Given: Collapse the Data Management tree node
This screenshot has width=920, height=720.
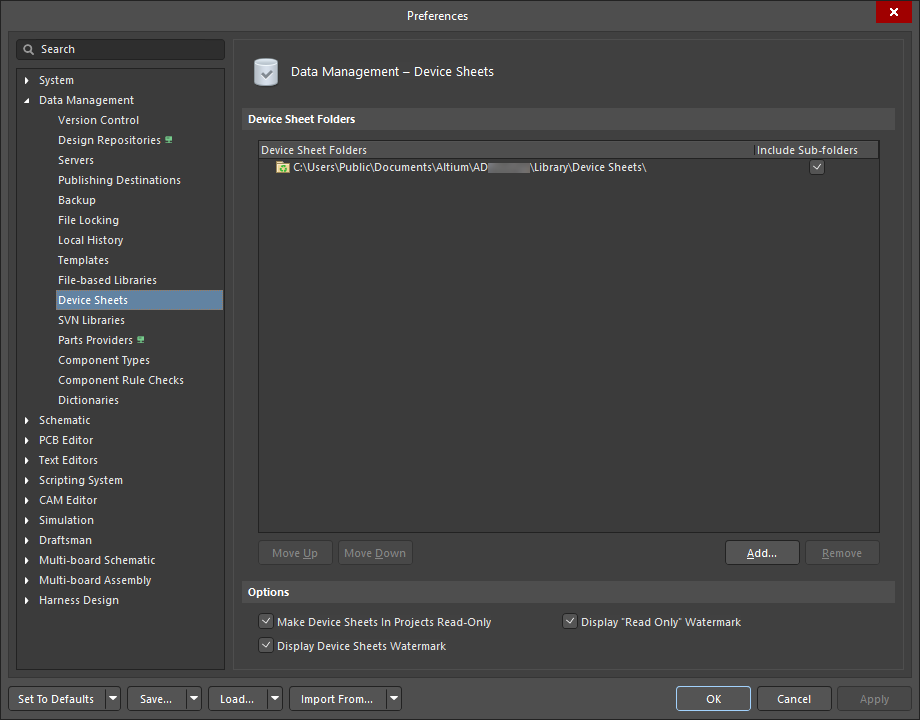Looking at the screenshot, I should pos(26,100).
